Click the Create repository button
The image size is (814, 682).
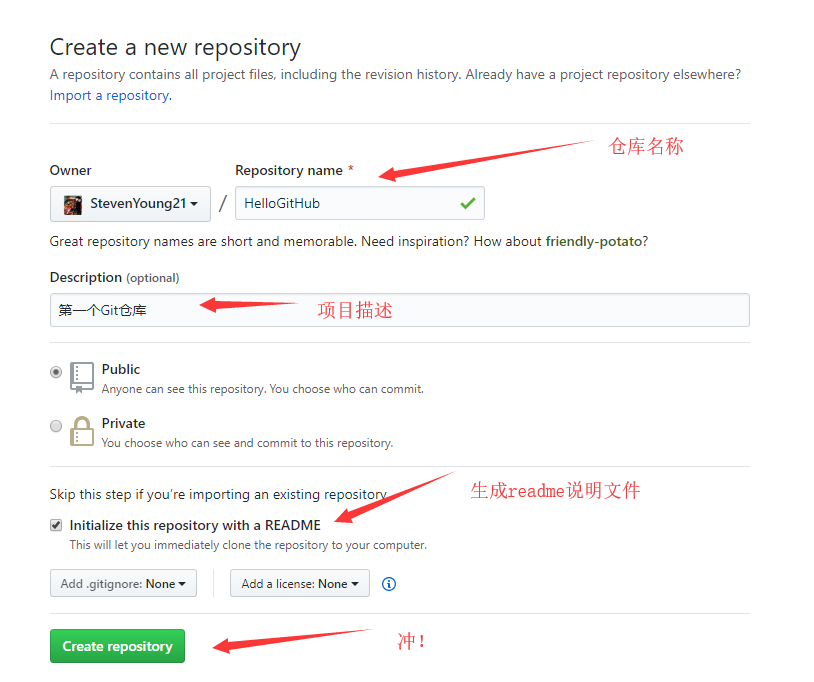117,646
